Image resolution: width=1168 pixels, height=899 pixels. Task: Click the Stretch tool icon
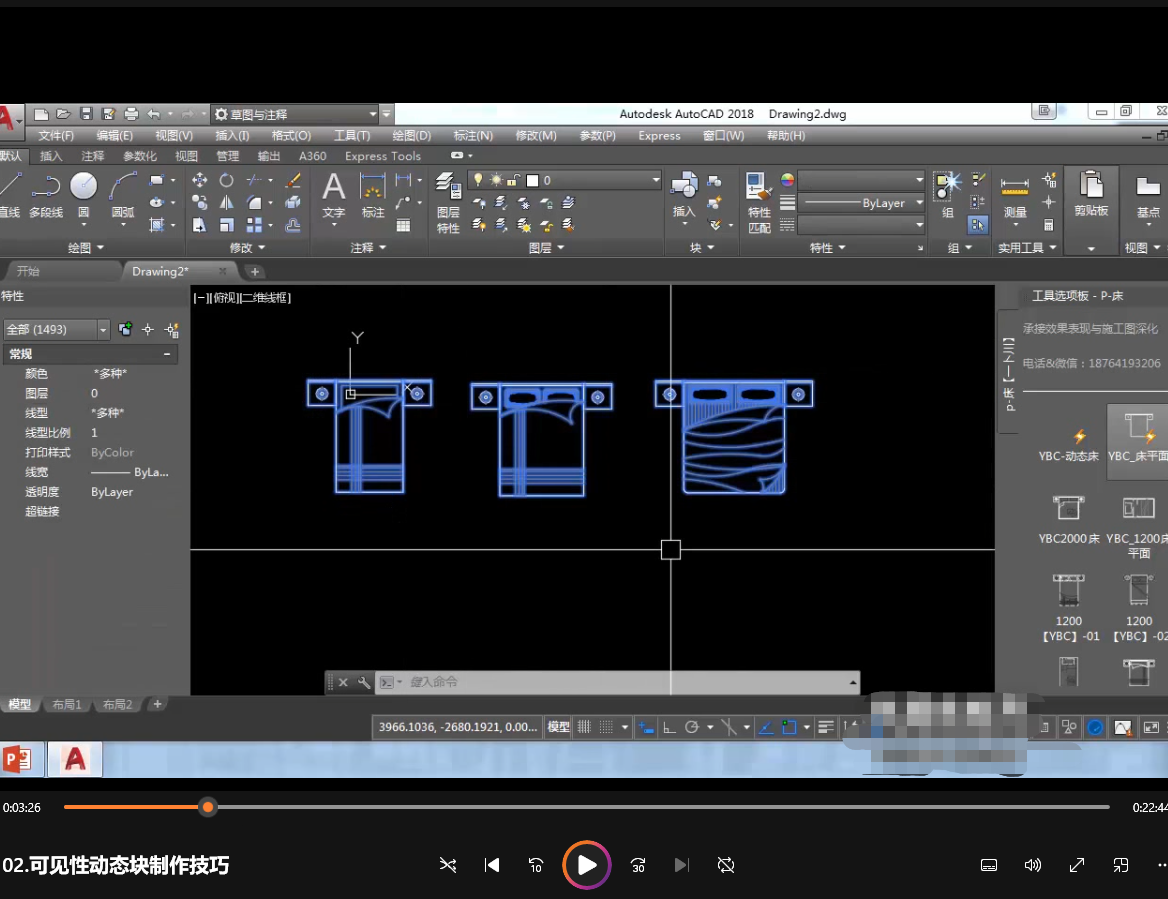coord(199,225)
